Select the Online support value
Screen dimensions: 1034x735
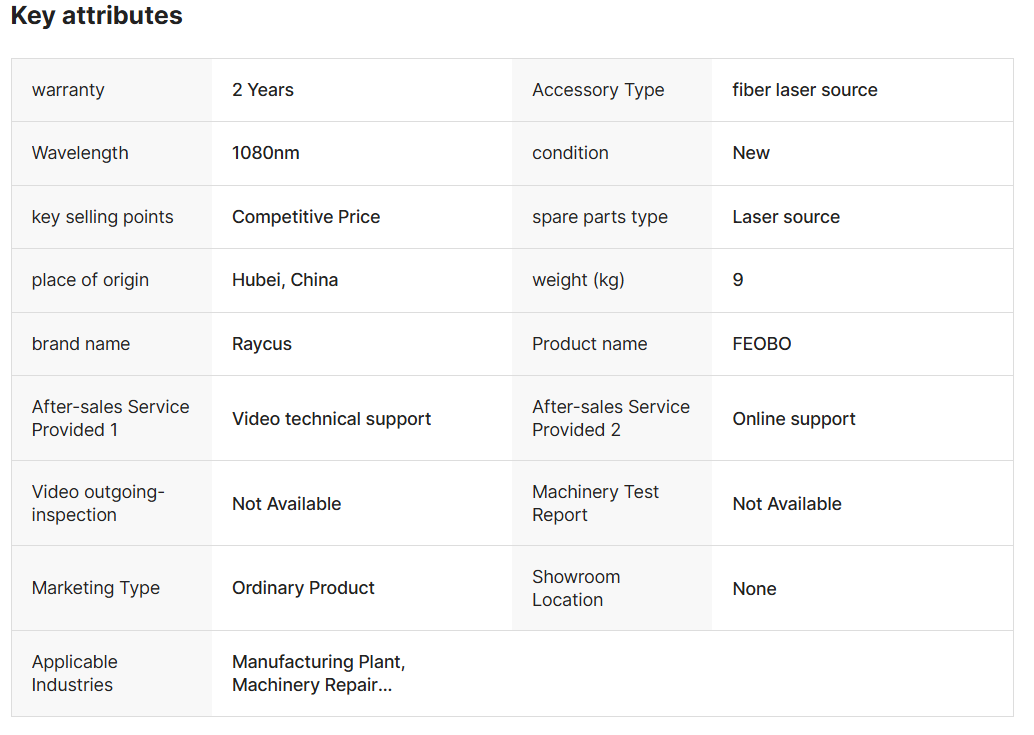[x=794, y=419]
